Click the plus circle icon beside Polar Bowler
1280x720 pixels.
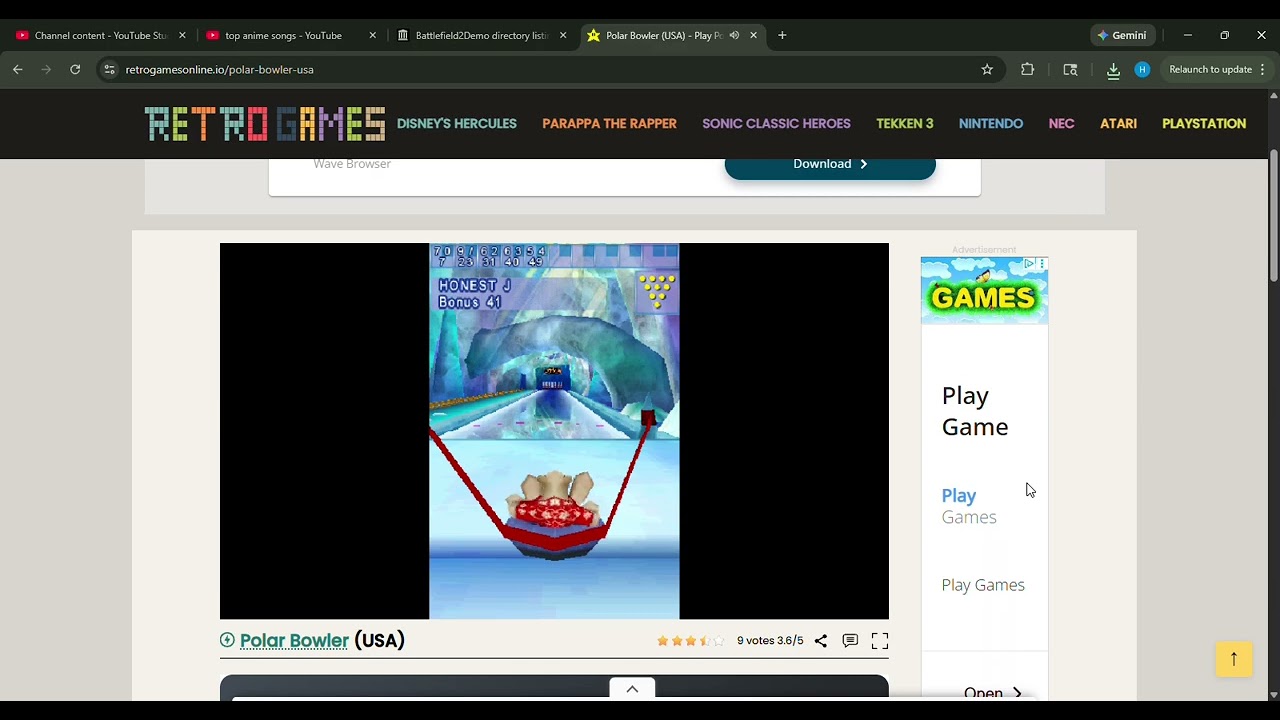227,640
